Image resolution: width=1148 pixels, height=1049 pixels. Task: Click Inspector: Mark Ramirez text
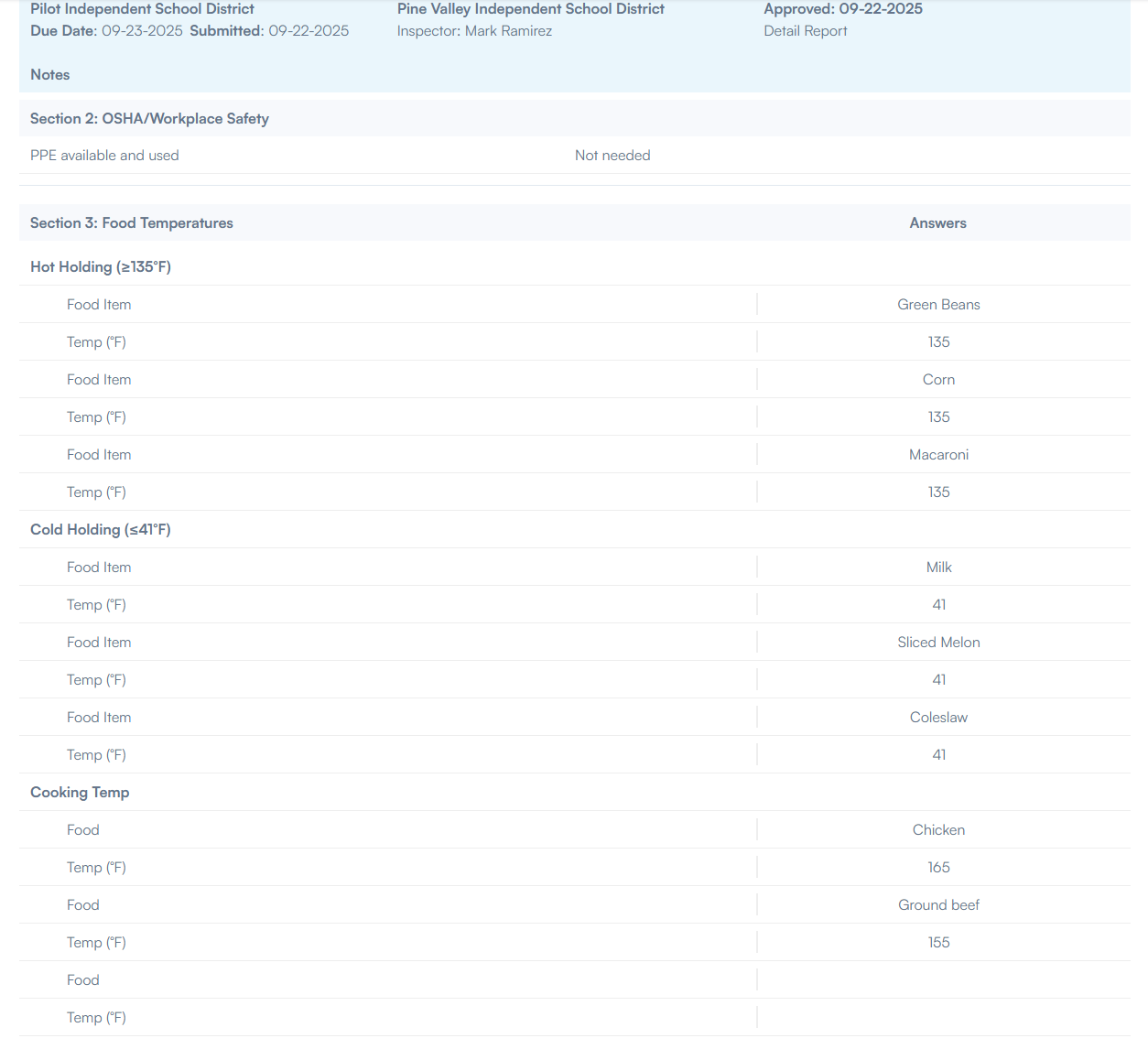pos(474,31)
